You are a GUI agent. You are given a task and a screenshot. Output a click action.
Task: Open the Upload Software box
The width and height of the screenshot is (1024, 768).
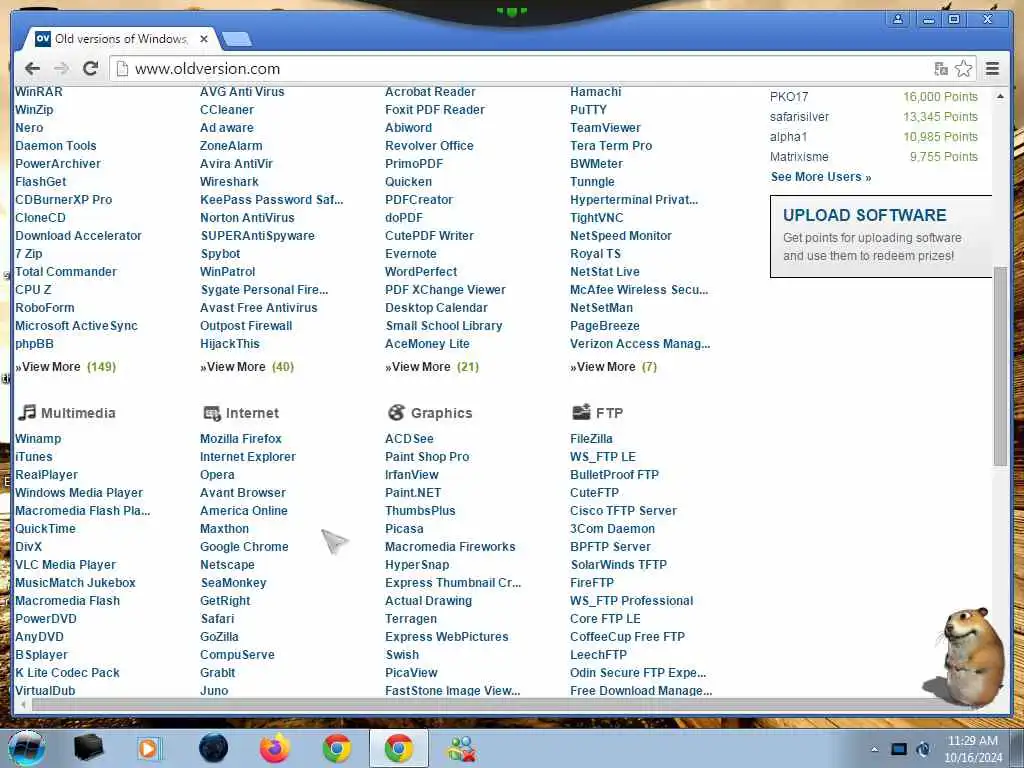[880, 236]
